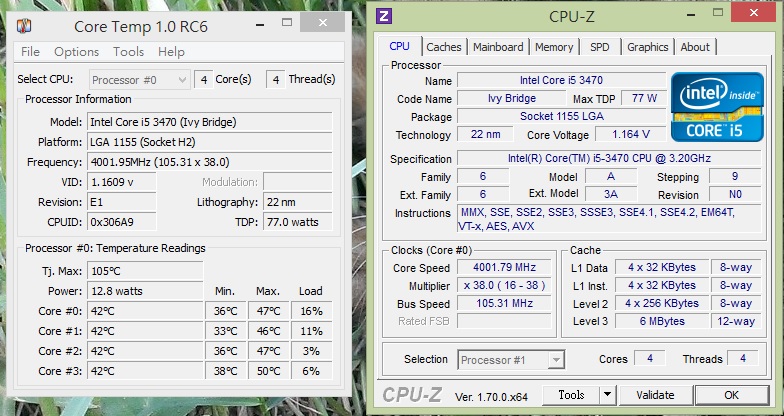784x416 pixels.
Task: Click the Level 3 cache value 6 MBytes
Action: coord(662,321)
